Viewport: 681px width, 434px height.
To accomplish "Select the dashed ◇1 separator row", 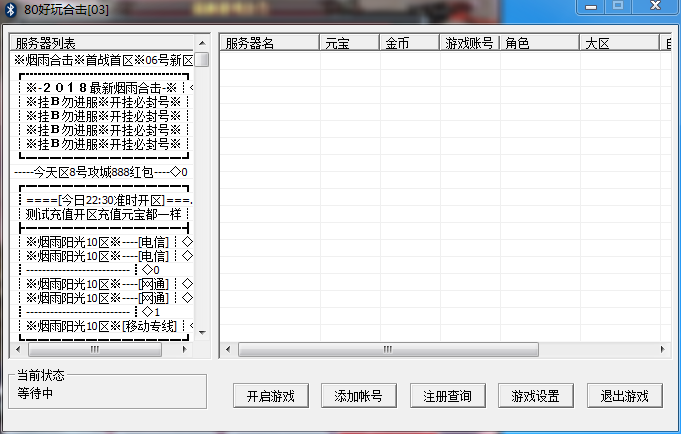I will [103, 312].
